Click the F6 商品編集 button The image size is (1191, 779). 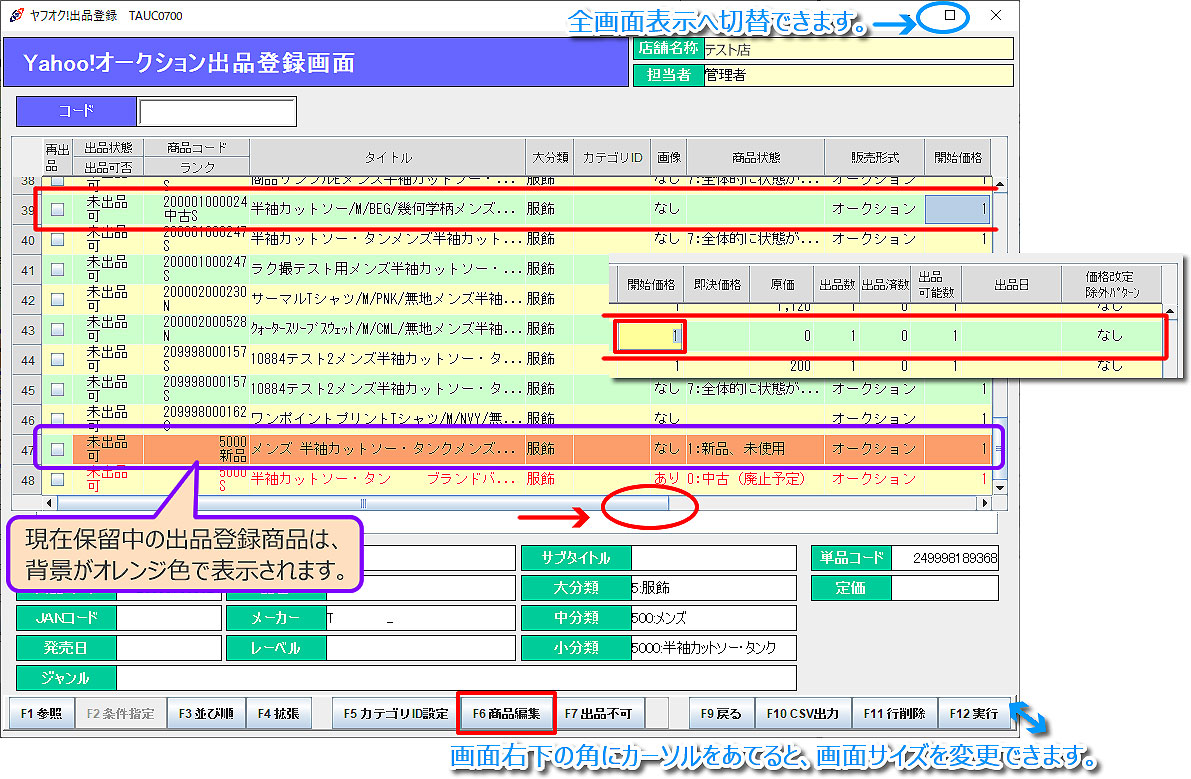[x=506, y=714]
